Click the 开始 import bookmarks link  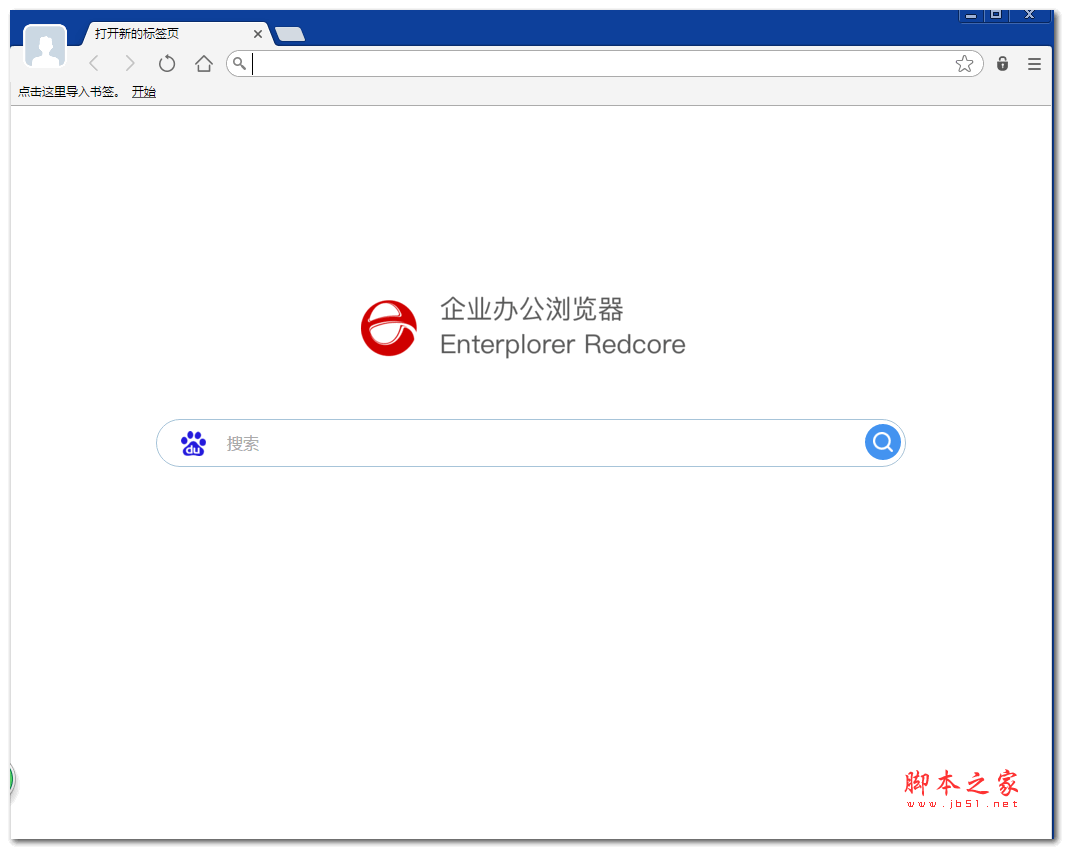point(144,92)
